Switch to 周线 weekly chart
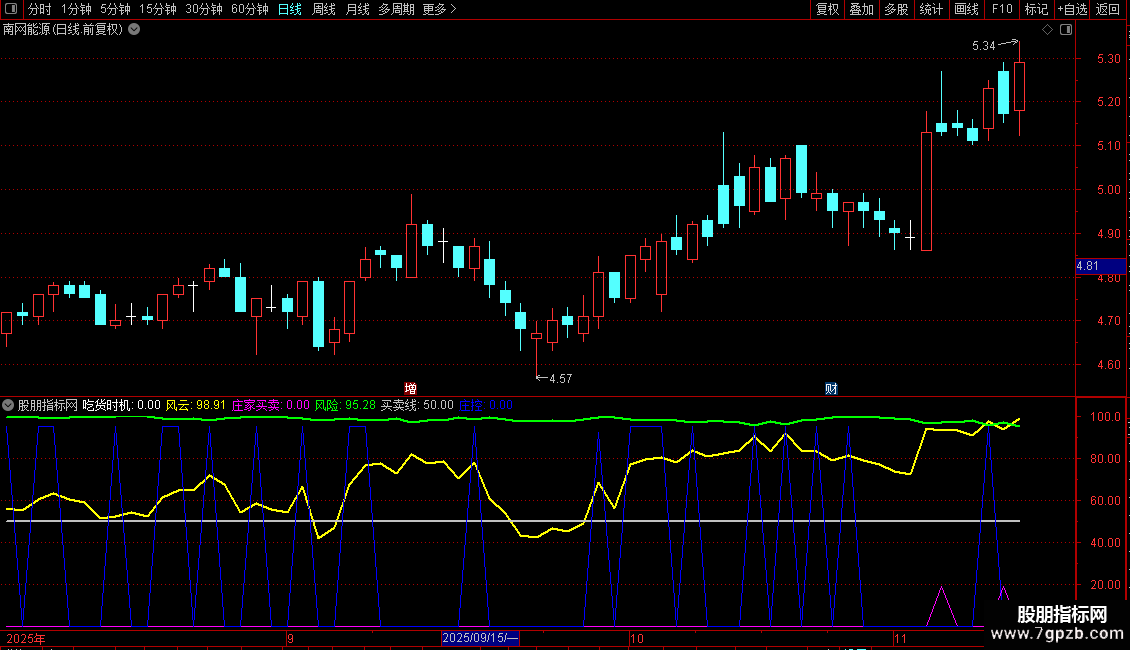 pyautogui.click(x=324, y=9)
